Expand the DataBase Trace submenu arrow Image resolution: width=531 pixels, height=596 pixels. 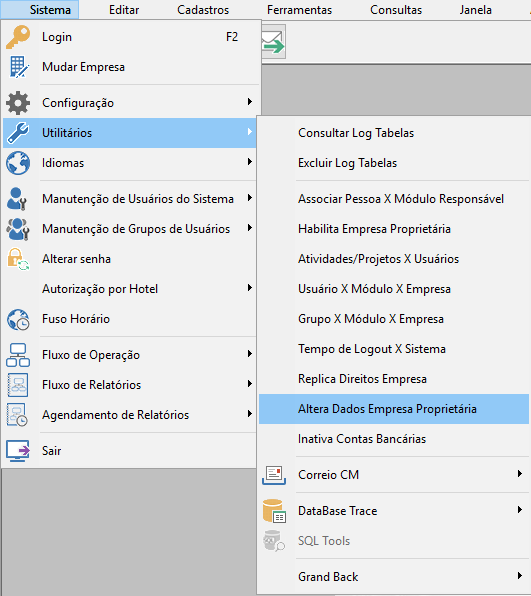pos(520,510)
